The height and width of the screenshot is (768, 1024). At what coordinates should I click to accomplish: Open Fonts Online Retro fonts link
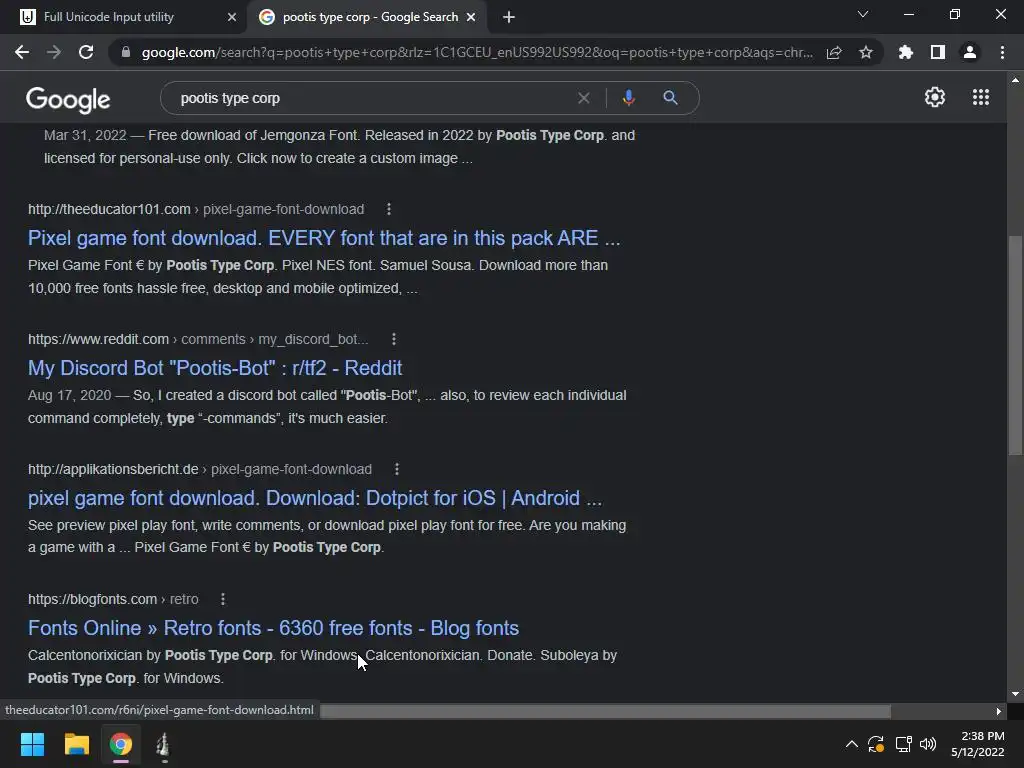273,628
